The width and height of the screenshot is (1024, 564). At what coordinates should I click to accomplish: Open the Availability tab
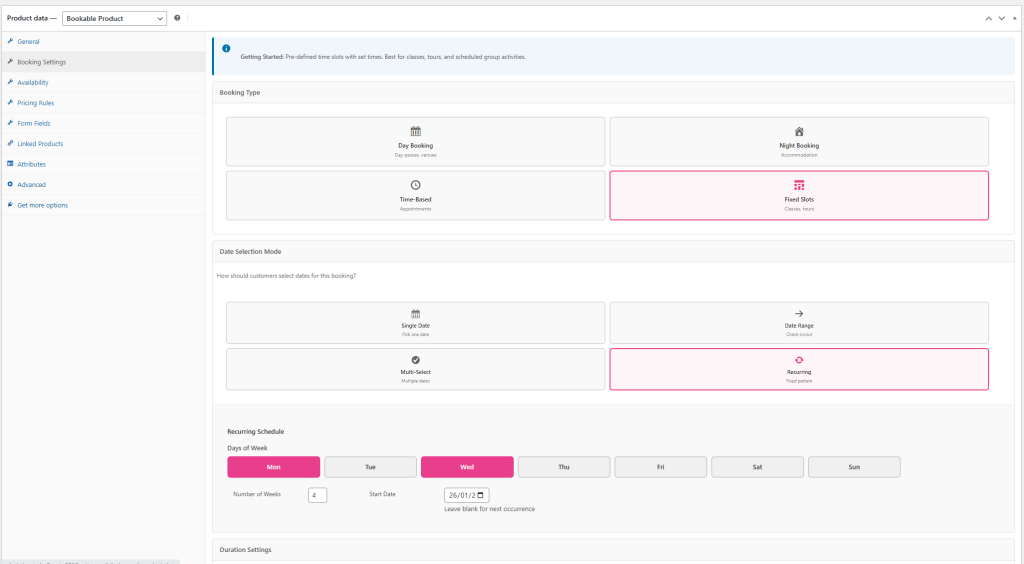[32, 82]
